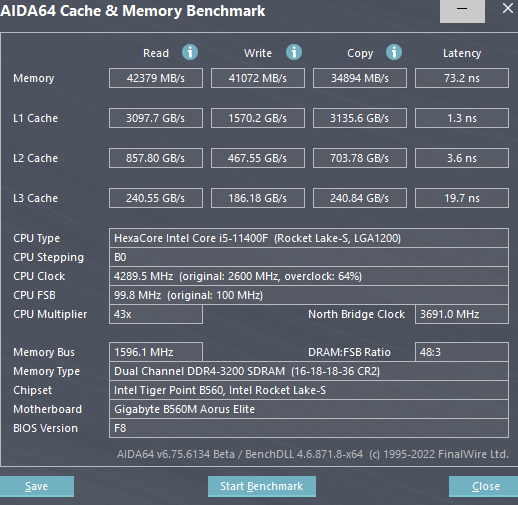Select L1 Cache read 3097.7 GB/s
This screenshot has height=505, width=518.
pos(156,118)
